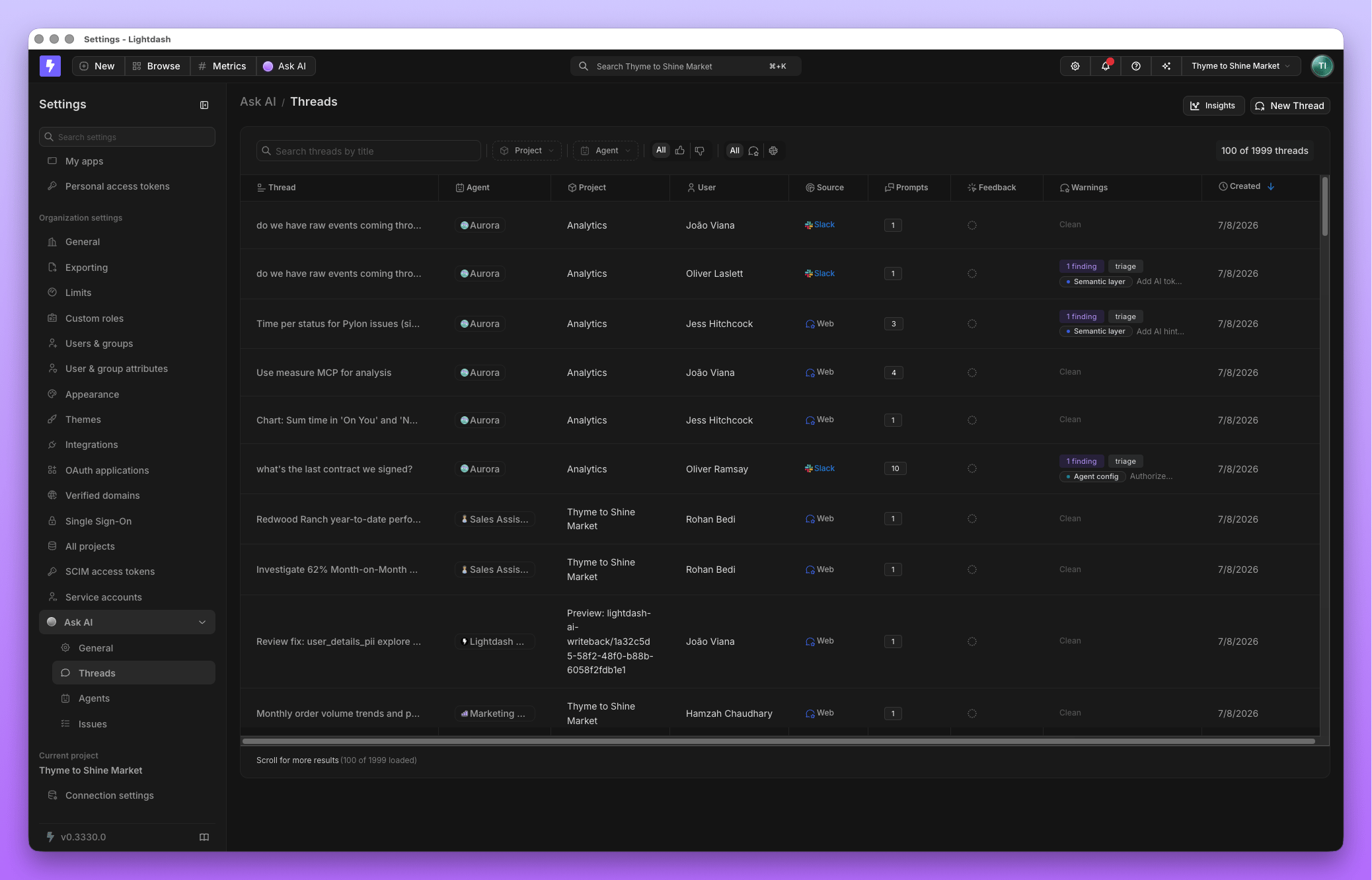Go to Agents under Ask AI settings
This screenshot has height=880, width=1372.
[x=133, y=698]
